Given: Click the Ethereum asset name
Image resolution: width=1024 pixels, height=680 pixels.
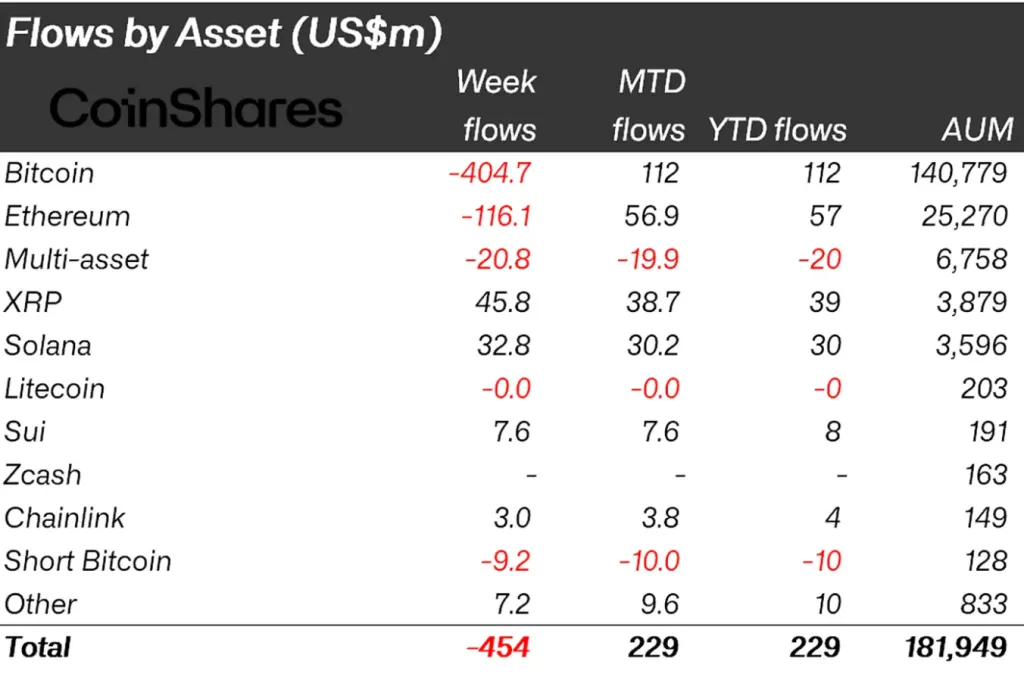Looking at the screenshot, I should click(67, 216).
